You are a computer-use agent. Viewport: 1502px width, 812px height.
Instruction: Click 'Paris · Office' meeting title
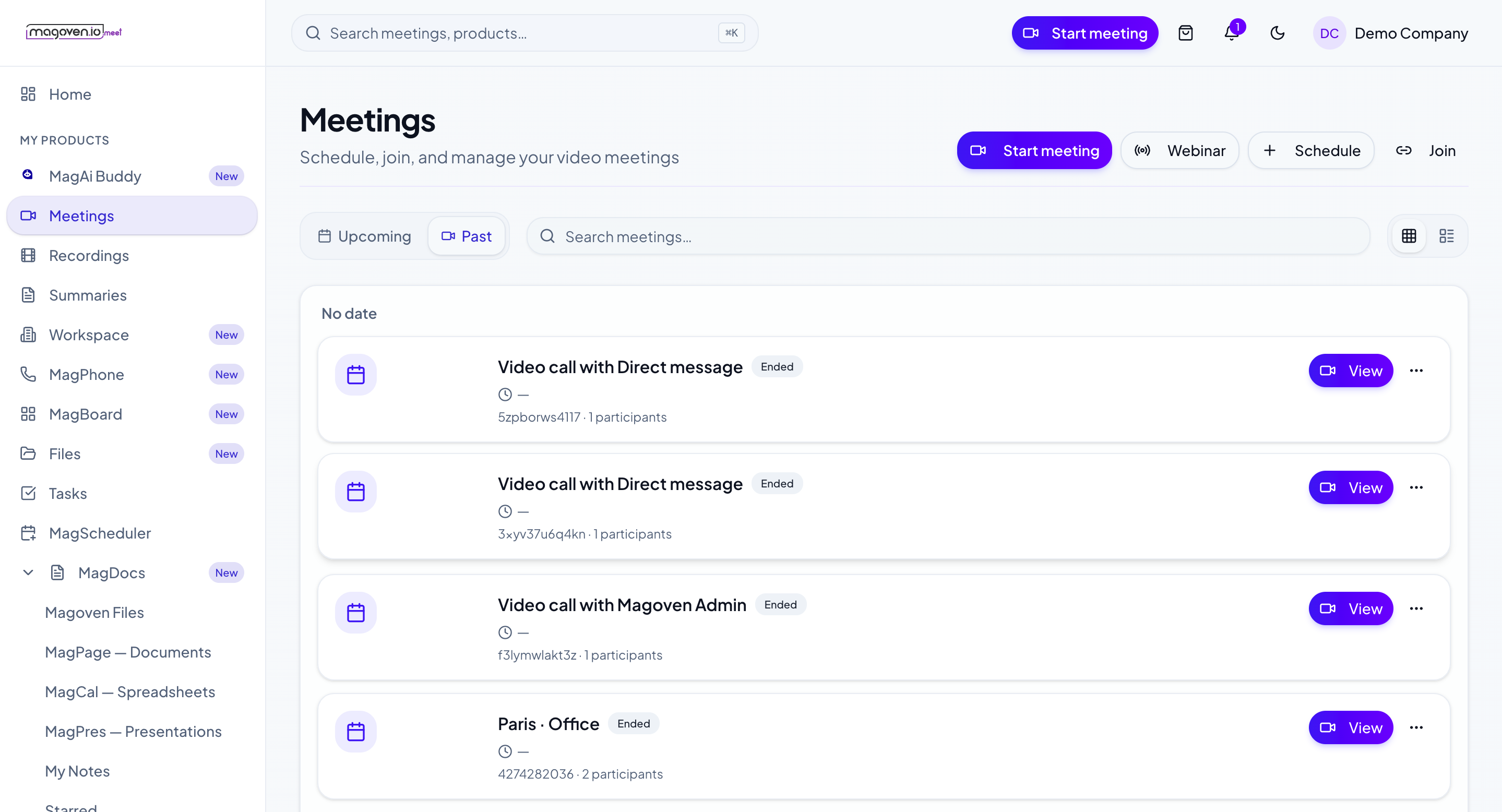point(548,723)
